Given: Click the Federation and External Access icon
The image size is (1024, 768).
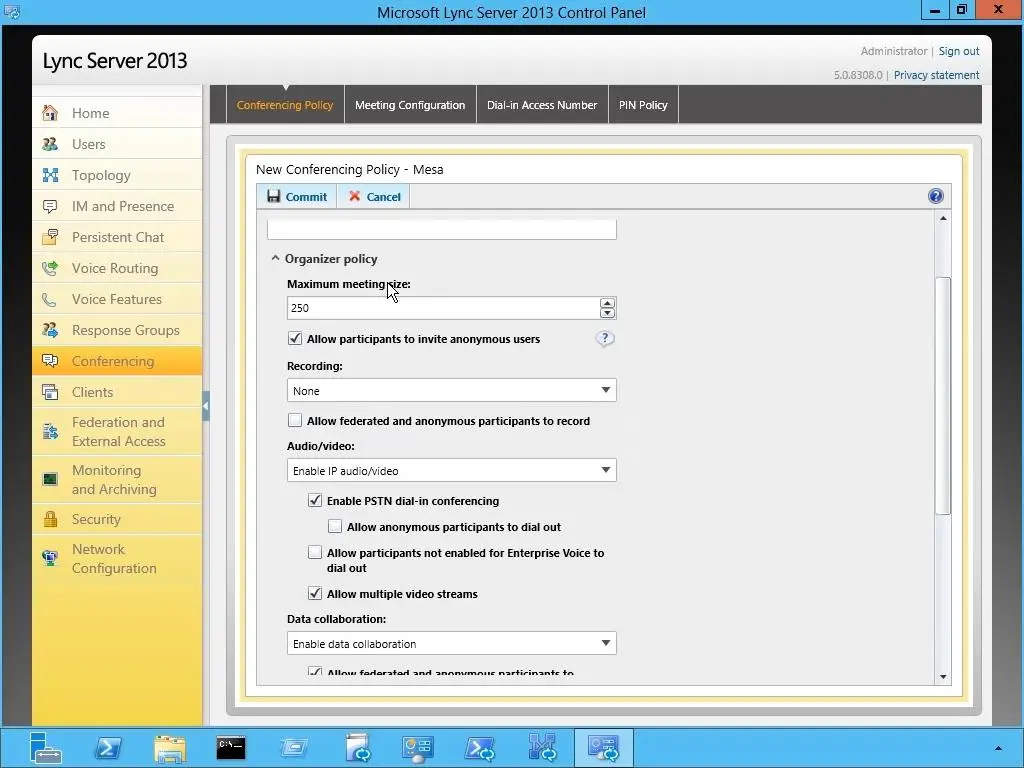Looking at the screenshot, I should [50, 432].
